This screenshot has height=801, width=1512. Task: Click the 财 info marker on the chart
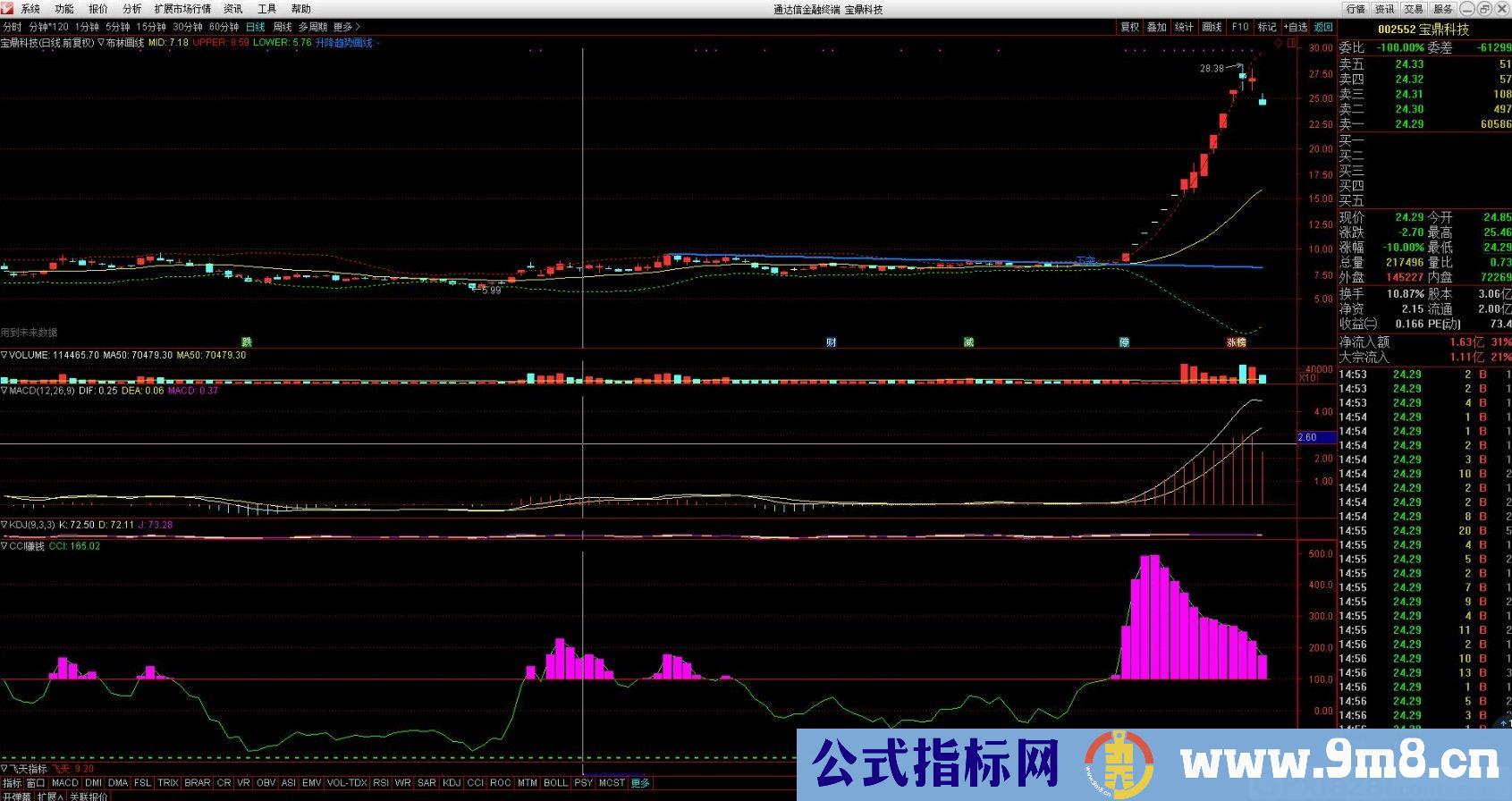point(831,342)
